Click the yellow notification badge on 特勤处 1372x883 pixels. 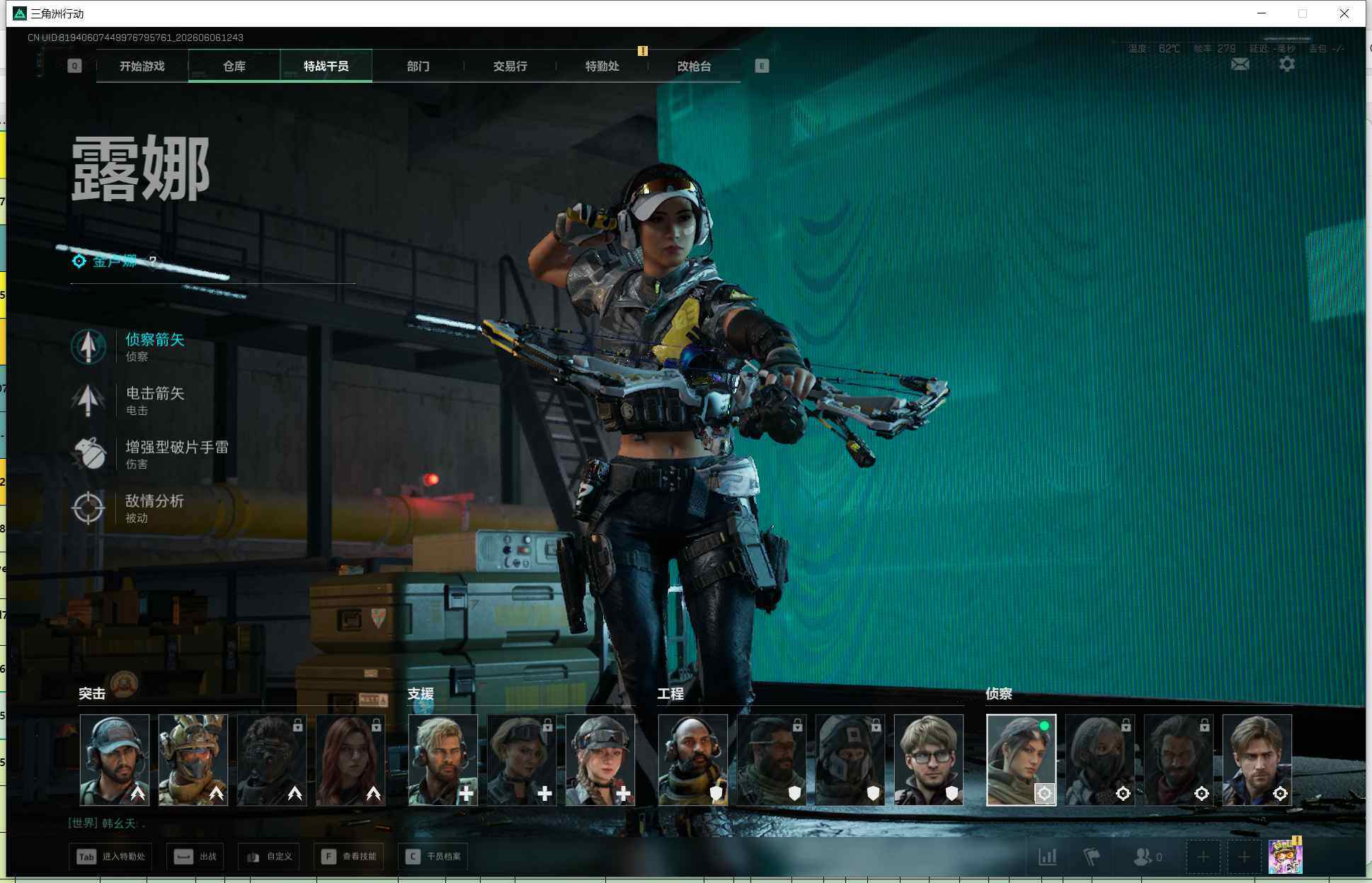pyautogui.click(x=643, y=51)
